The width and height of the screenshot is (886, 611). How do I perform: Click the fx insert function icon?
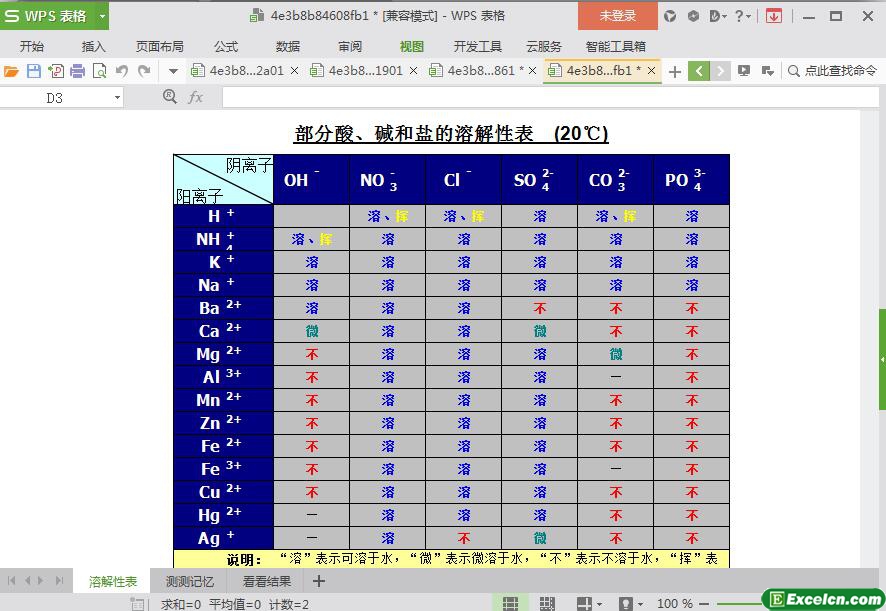196,98
